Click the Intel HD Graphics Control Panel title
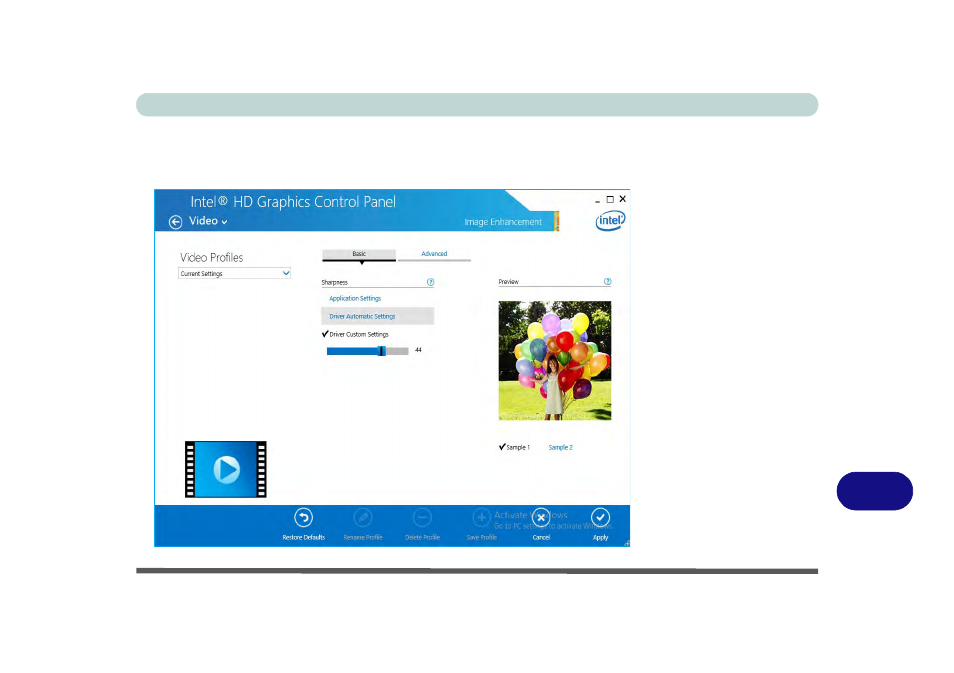The height and width of the screenshot is (673, 954). pos(293,202)
